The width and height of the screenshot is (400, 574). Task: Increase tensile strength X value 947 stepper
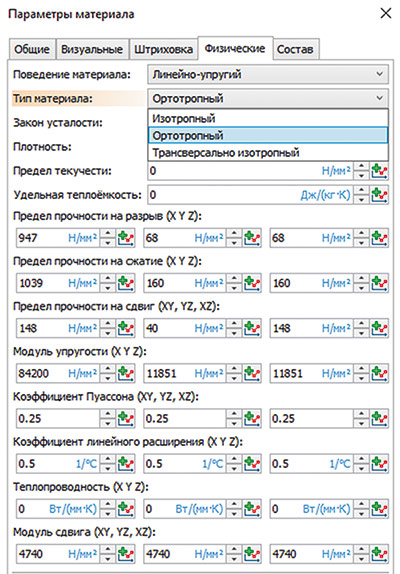(108, 234)
